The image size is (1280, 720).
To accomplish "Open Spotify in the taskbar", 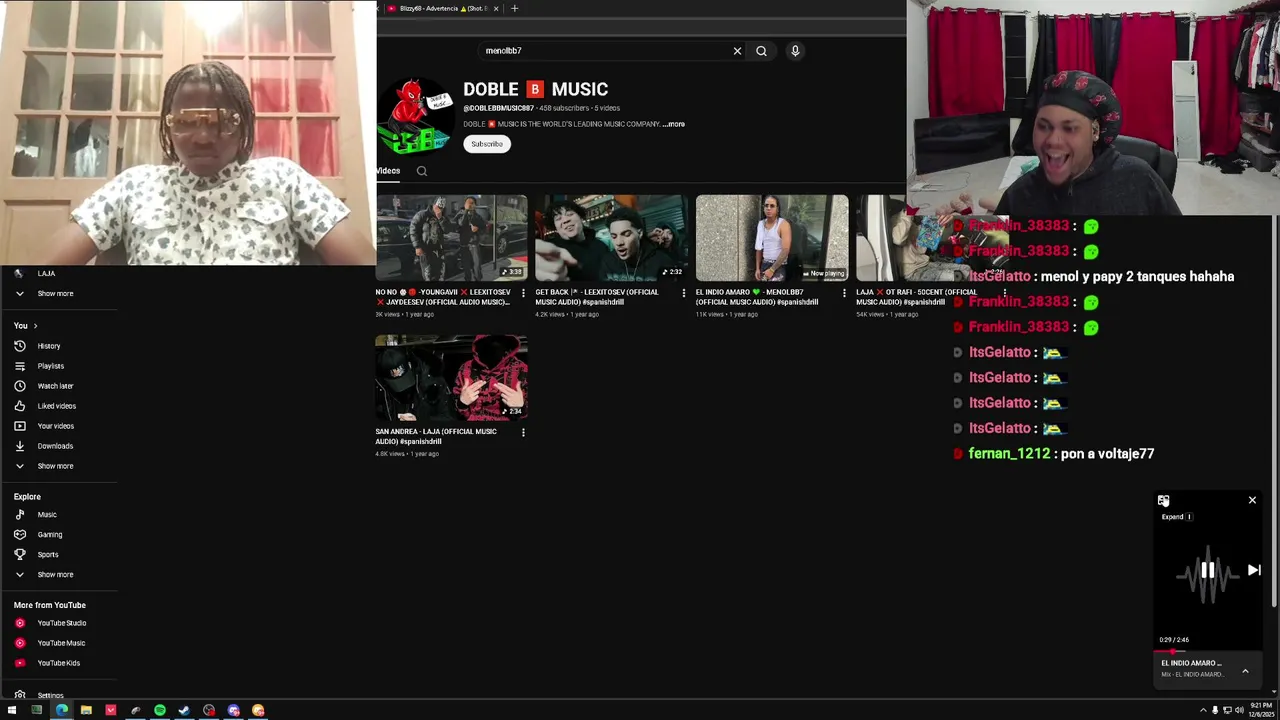I will coord(160,710).
